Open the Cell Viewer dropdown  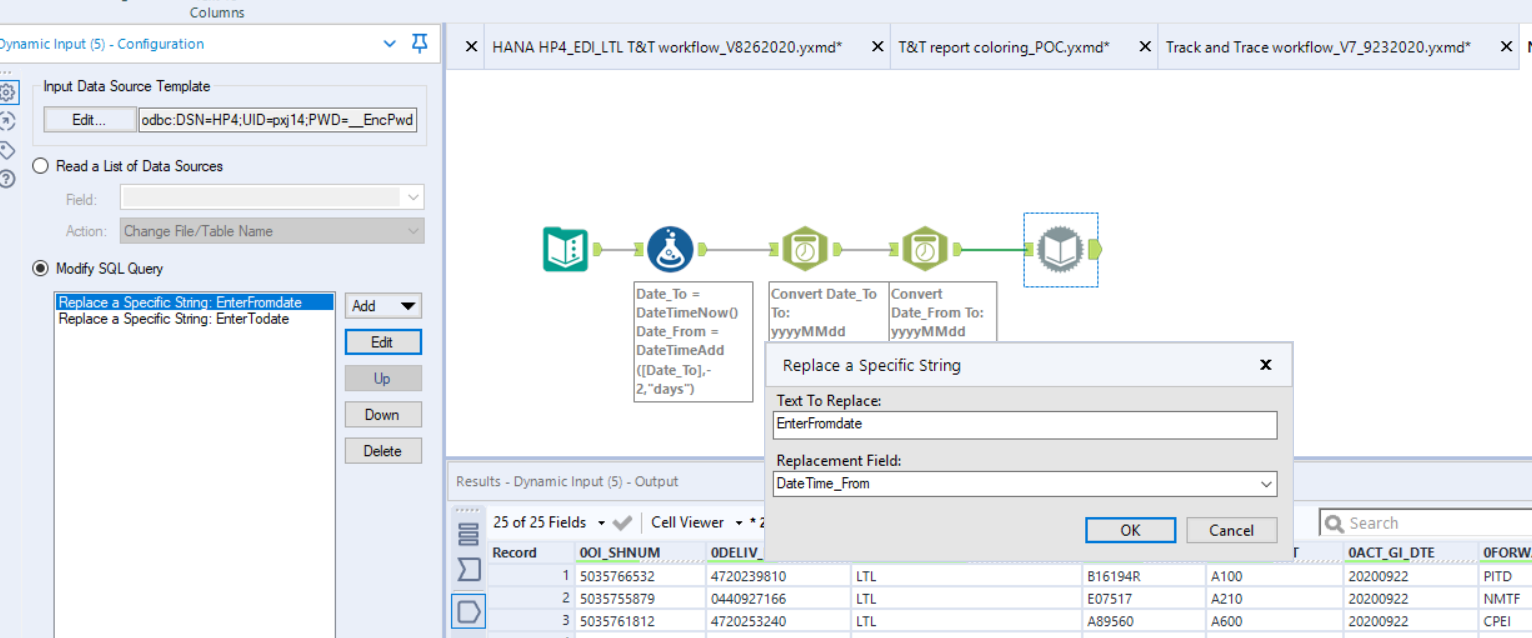[x=738, y=523]
